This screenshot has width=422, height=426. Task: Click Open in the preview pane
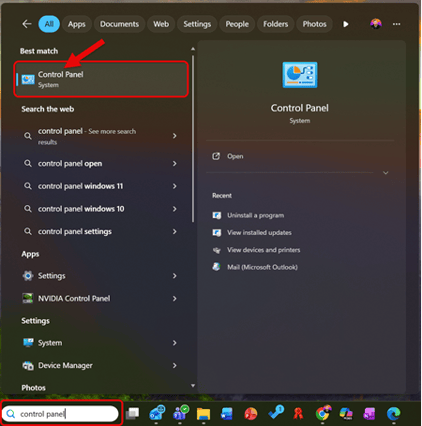(x=235, y=156)
